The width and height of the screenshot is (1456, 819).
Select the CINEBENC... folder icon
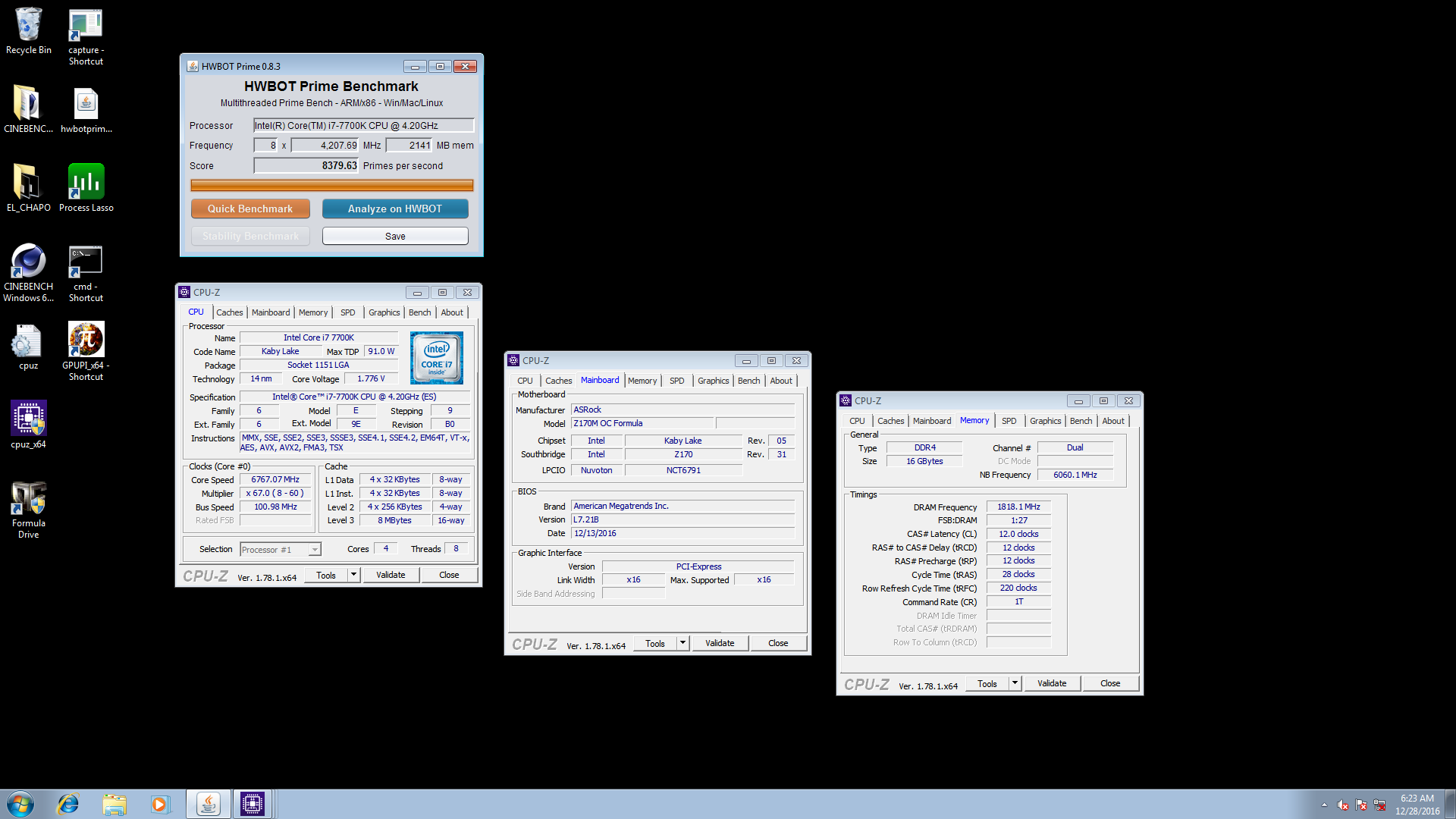pyautogui.click(x=29, y=109)
